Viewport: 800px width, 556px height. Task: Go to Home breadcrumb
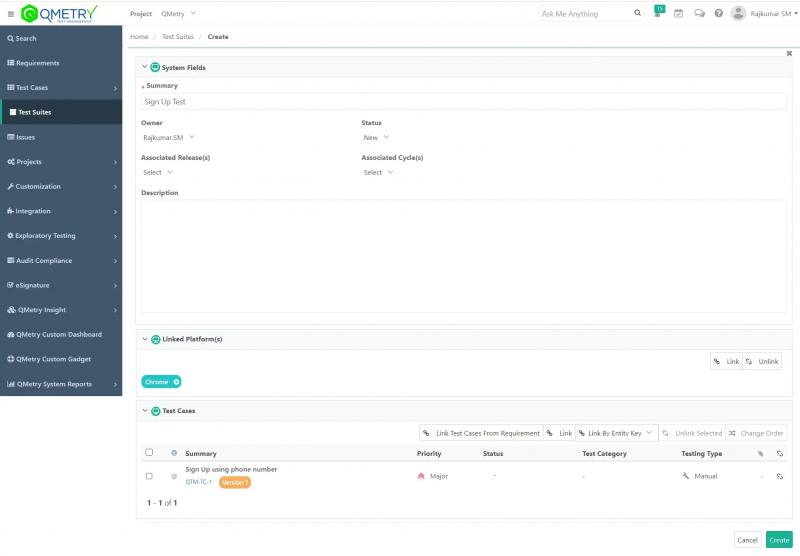[139, 37]
